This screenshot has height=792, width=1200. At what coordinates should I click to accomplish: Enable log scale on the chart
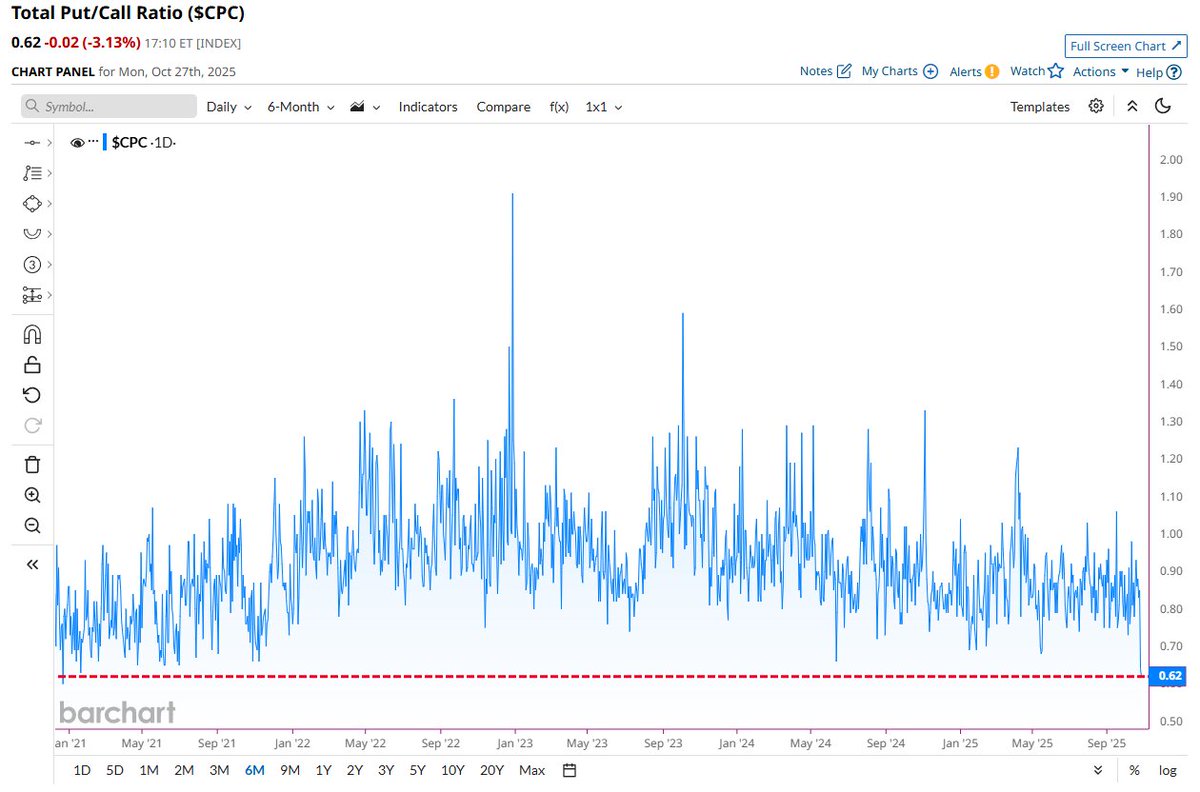click(x=1167, y=770)
